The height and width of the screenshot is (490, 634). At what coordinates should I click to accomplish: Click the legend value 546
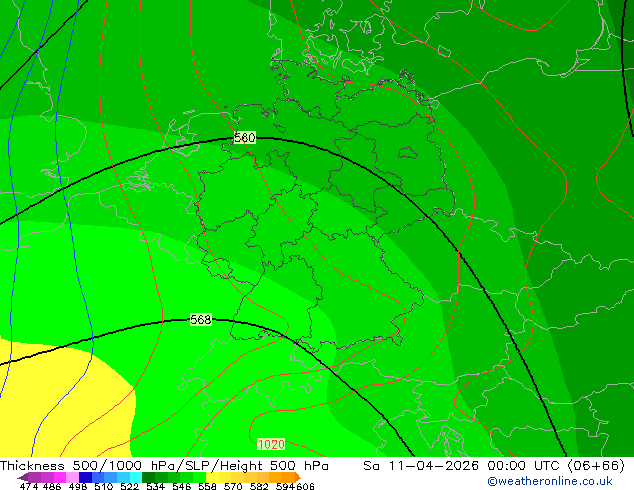(181, 486)
